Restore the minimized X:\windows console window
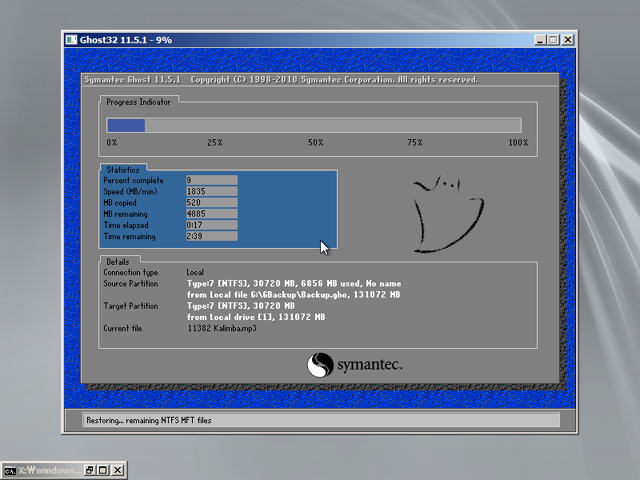640x480 pixels. 89,470
